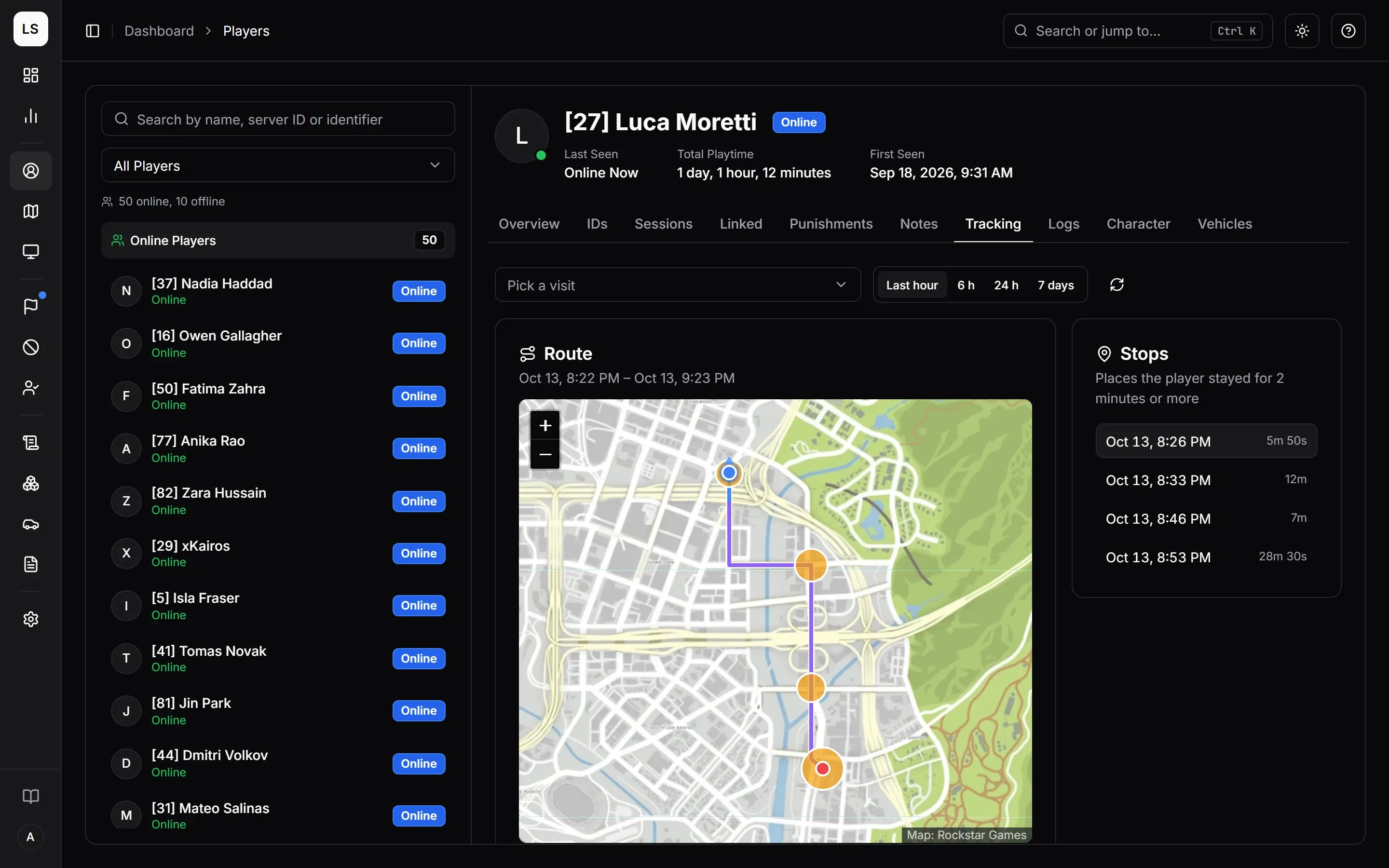Refresh tracking data with reload icon
1389x868 pixels.
[x=1117, y=285]
